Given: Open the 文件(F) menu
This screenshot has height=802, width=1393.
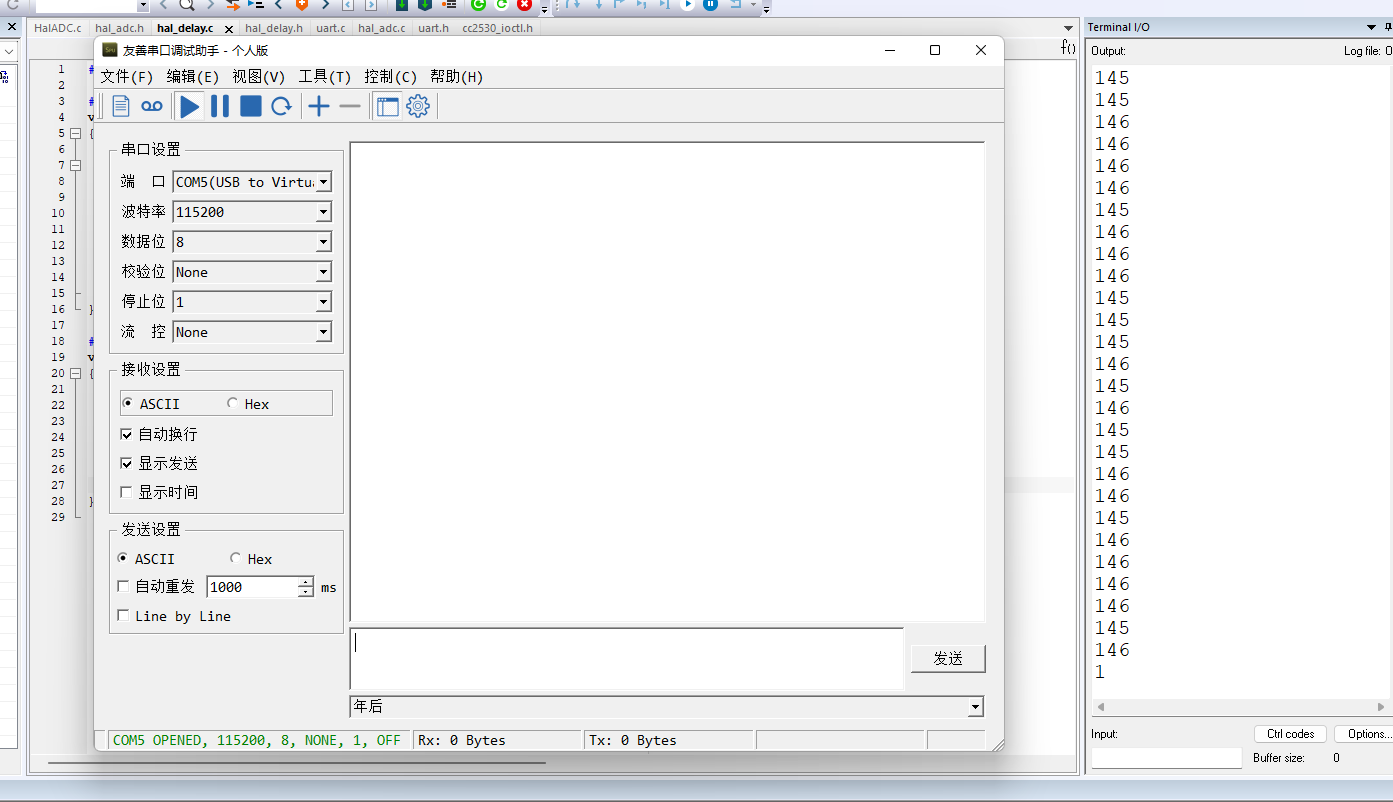Looking at the screenshot, I should point(127,77).
